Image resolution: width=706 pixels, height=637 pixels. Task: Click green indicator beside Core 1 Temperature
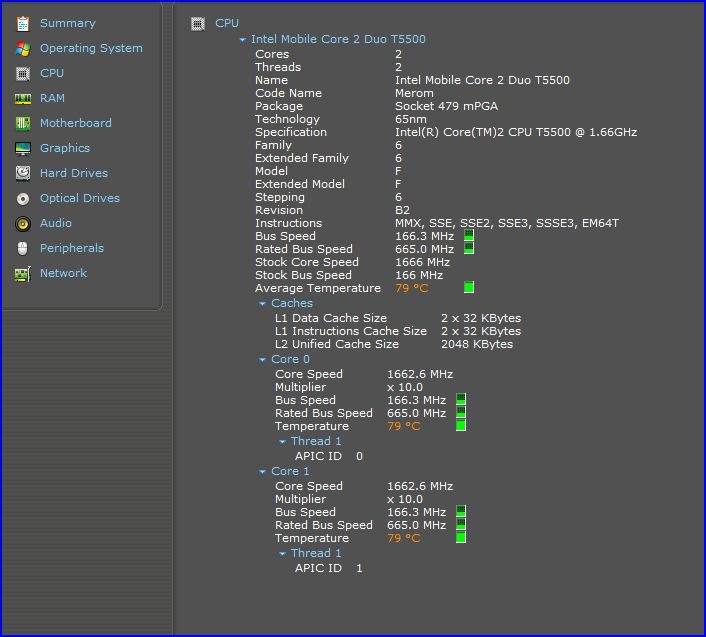point(461,538)
